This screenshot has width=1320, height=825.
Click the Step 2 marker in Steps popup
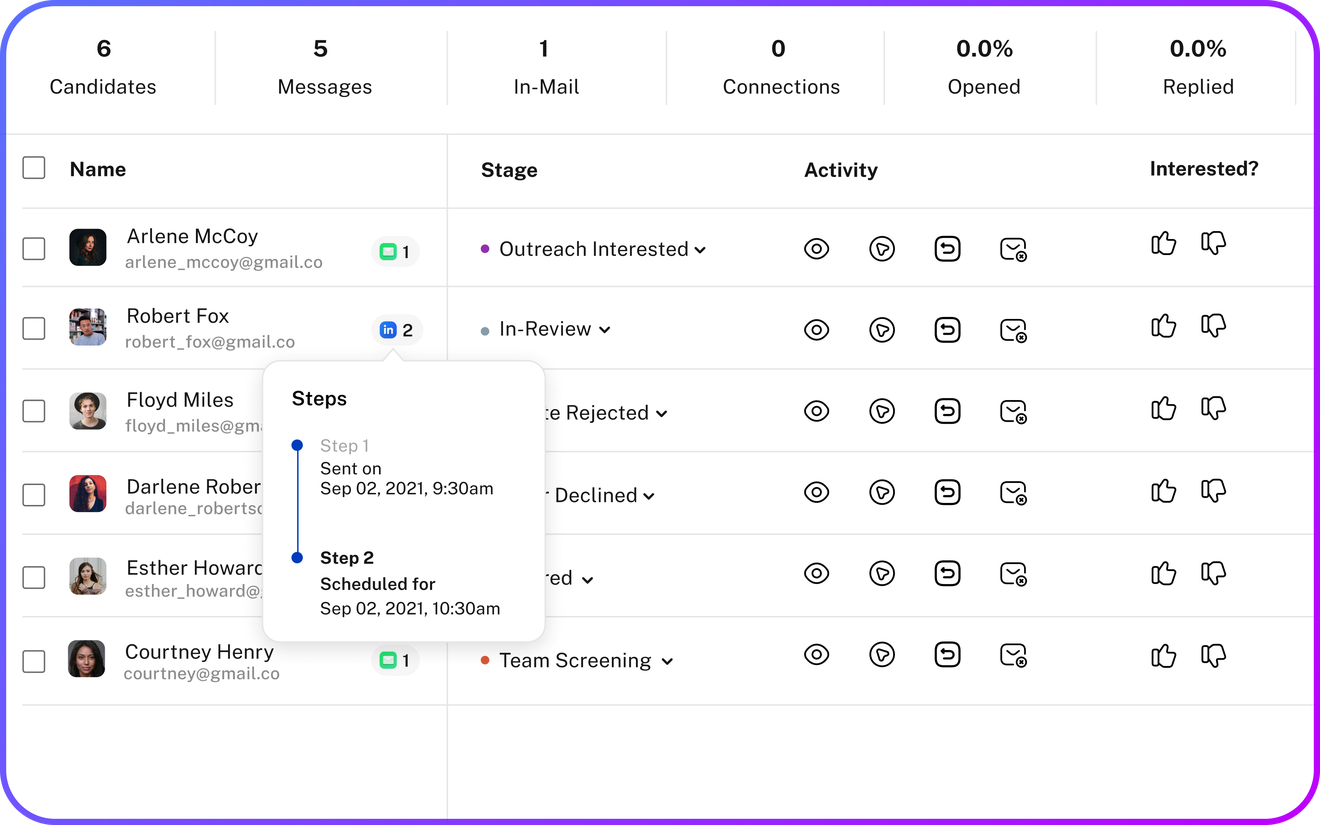(x=297, y=558)
